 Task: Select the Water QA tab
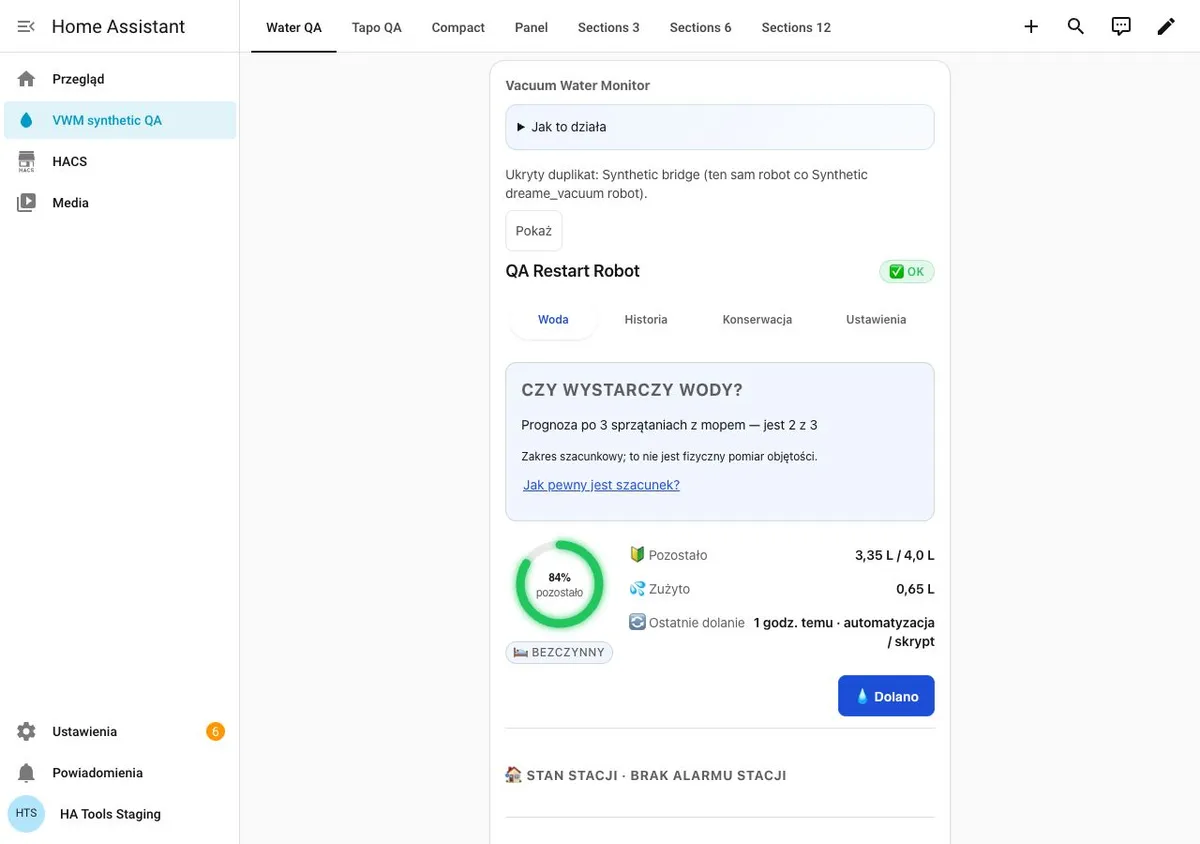coord(294,27)
